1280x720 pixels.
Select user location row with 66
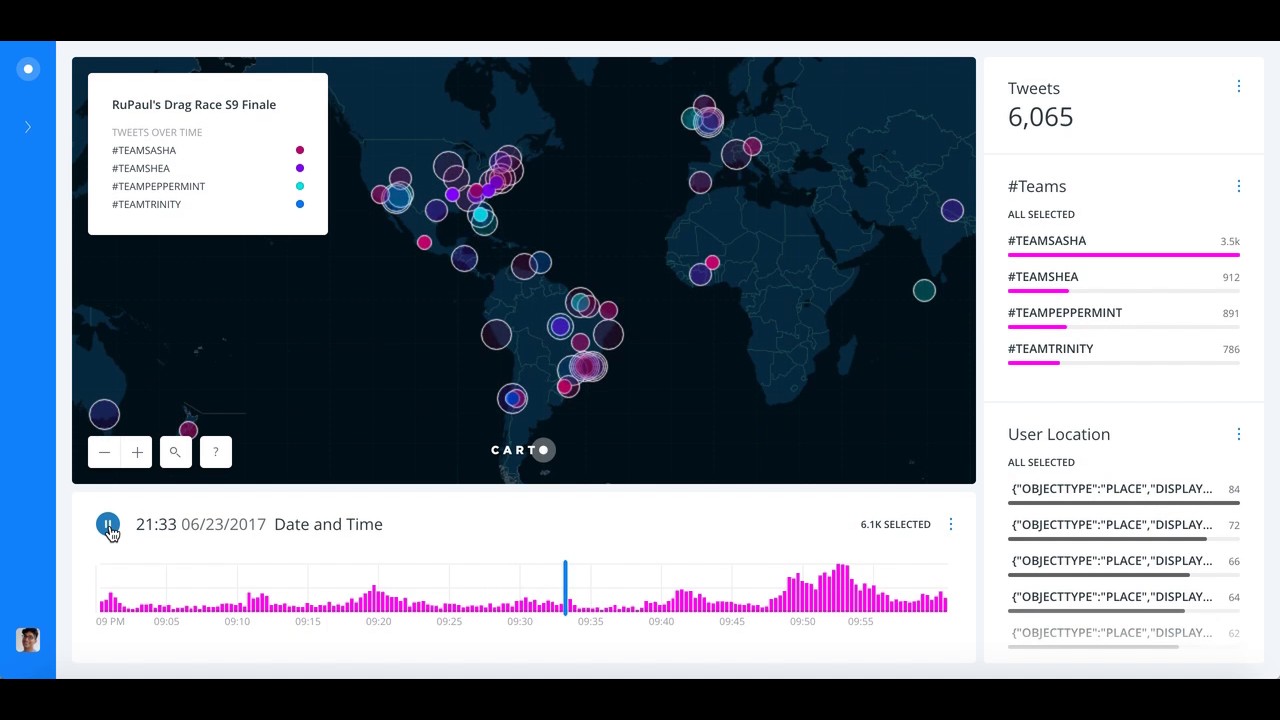pyautogui.click(x=1124, y=565)
